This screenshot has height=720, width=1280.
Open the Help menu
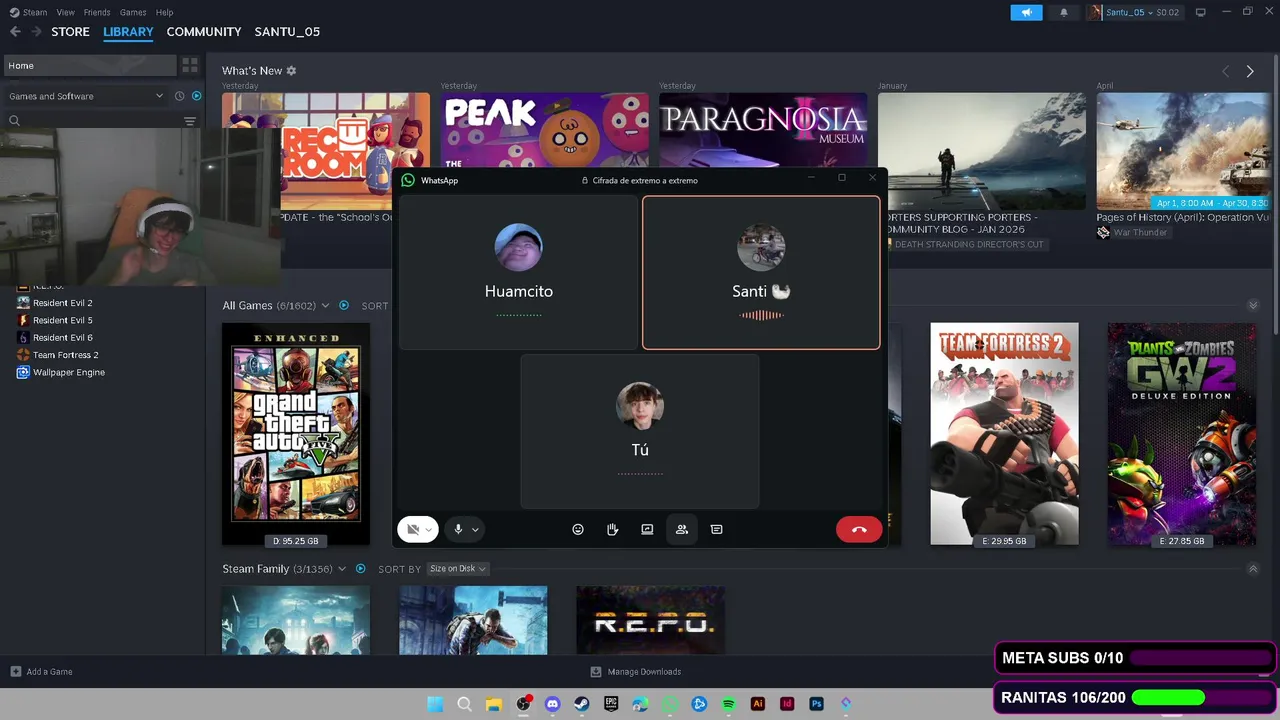point(165,12)
